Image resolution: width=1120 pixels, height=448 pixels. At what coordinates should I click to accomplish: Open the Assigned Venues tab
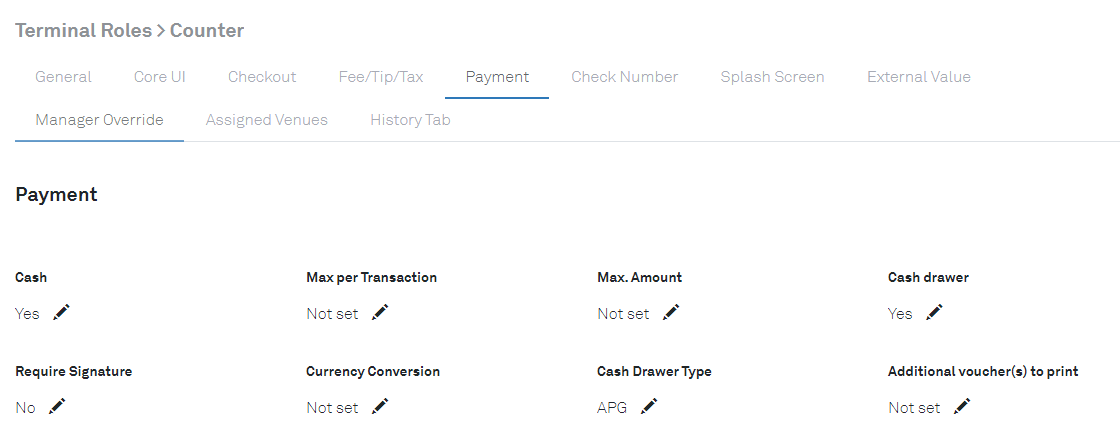coord(267,120)
